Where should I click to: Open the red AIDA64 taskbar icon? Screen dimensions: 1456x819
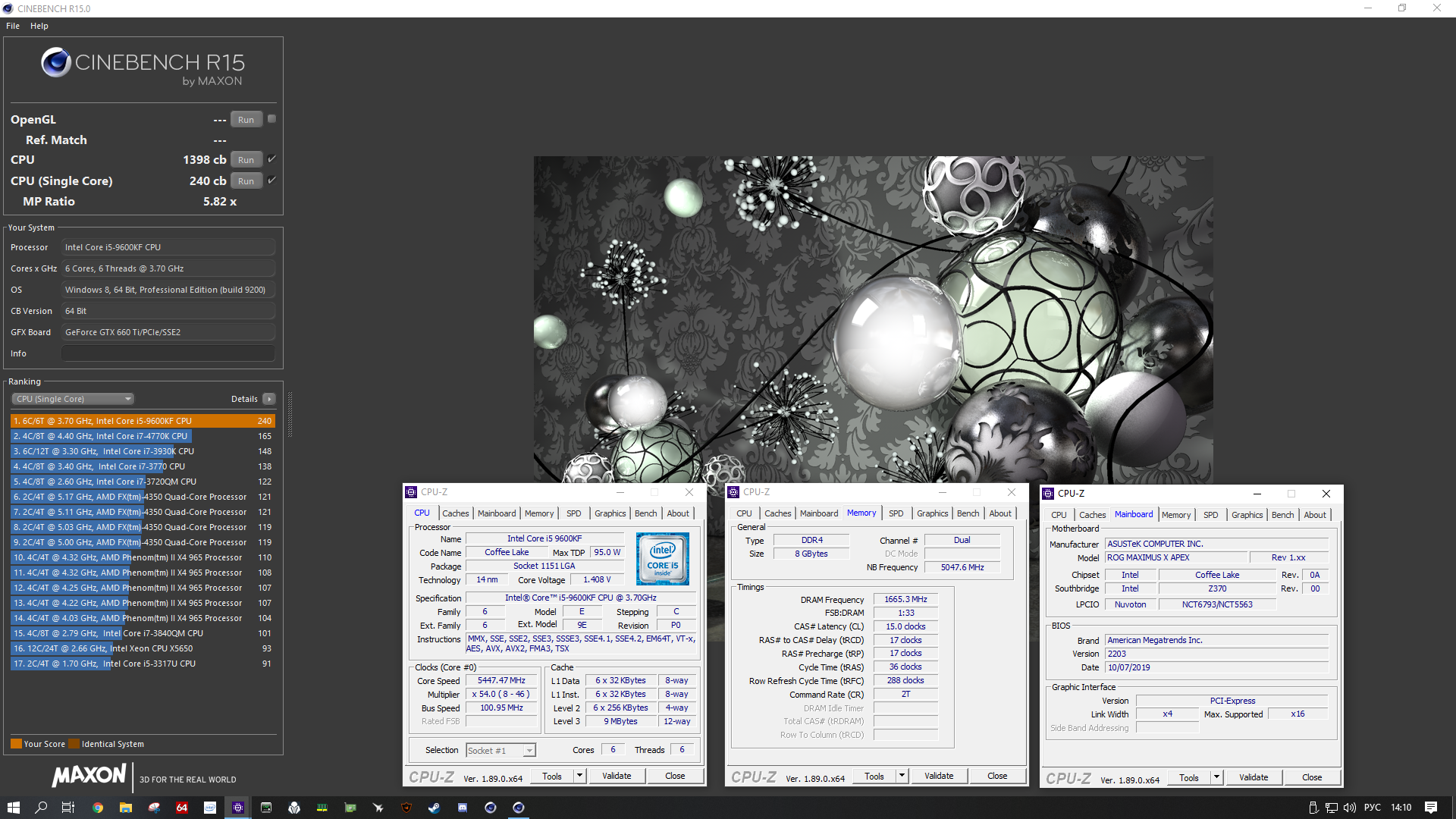(x=182, y=808)
